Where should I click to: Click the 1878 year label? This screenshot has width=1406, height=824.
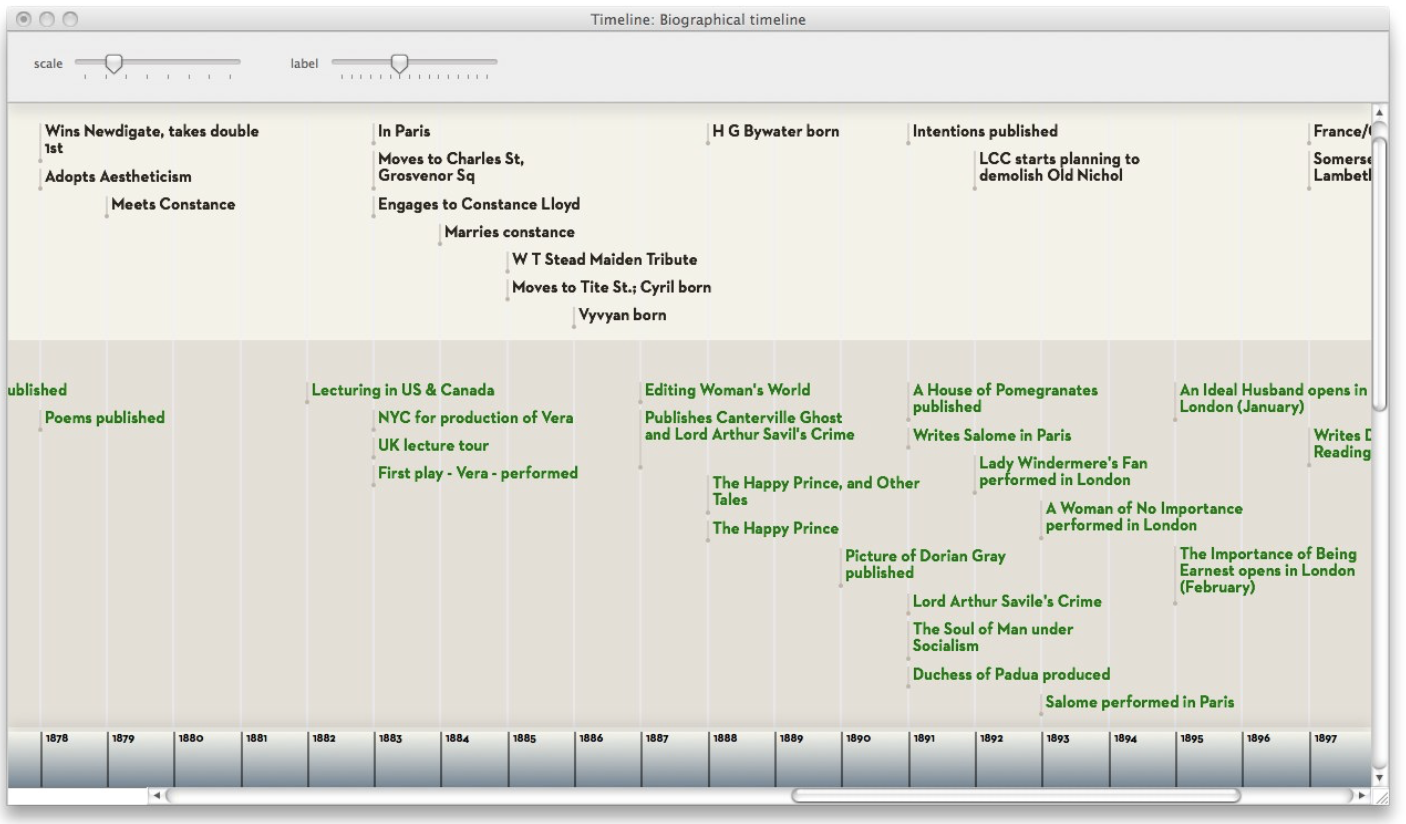tap(56, 739)
